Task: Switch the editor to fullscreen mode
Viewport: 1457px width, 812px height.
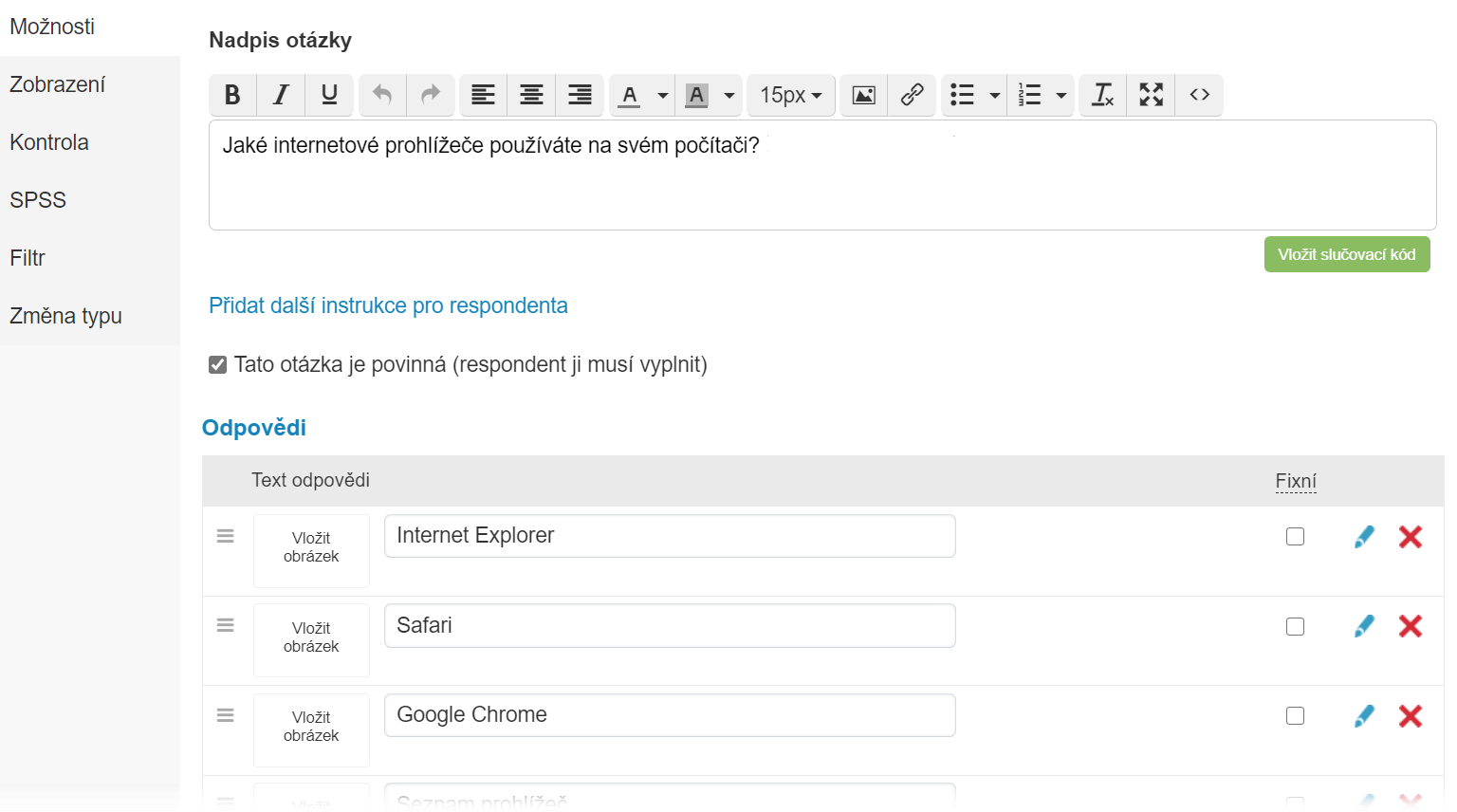Action: [x=1152, y=95]
